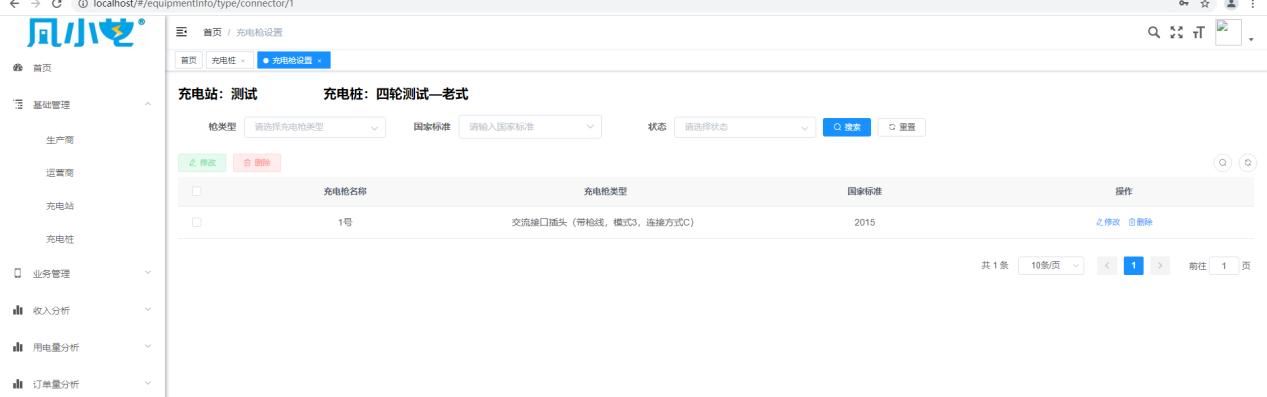Viewport: 1267px width, 397px height.
Task: Click the browser address bar
Action: [x=620, y=5]
